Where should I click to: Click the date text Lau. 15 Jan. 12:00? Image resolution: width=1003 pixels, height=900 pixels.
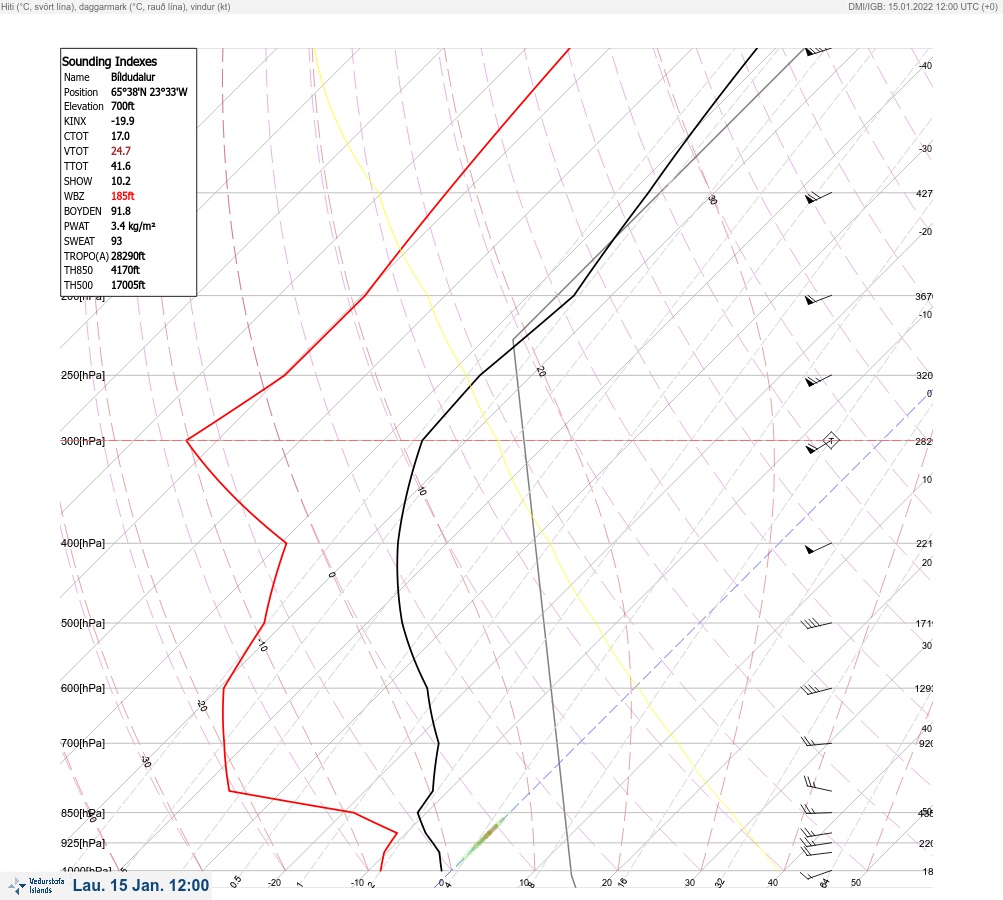pyautogui.click(x=141, y=885)
